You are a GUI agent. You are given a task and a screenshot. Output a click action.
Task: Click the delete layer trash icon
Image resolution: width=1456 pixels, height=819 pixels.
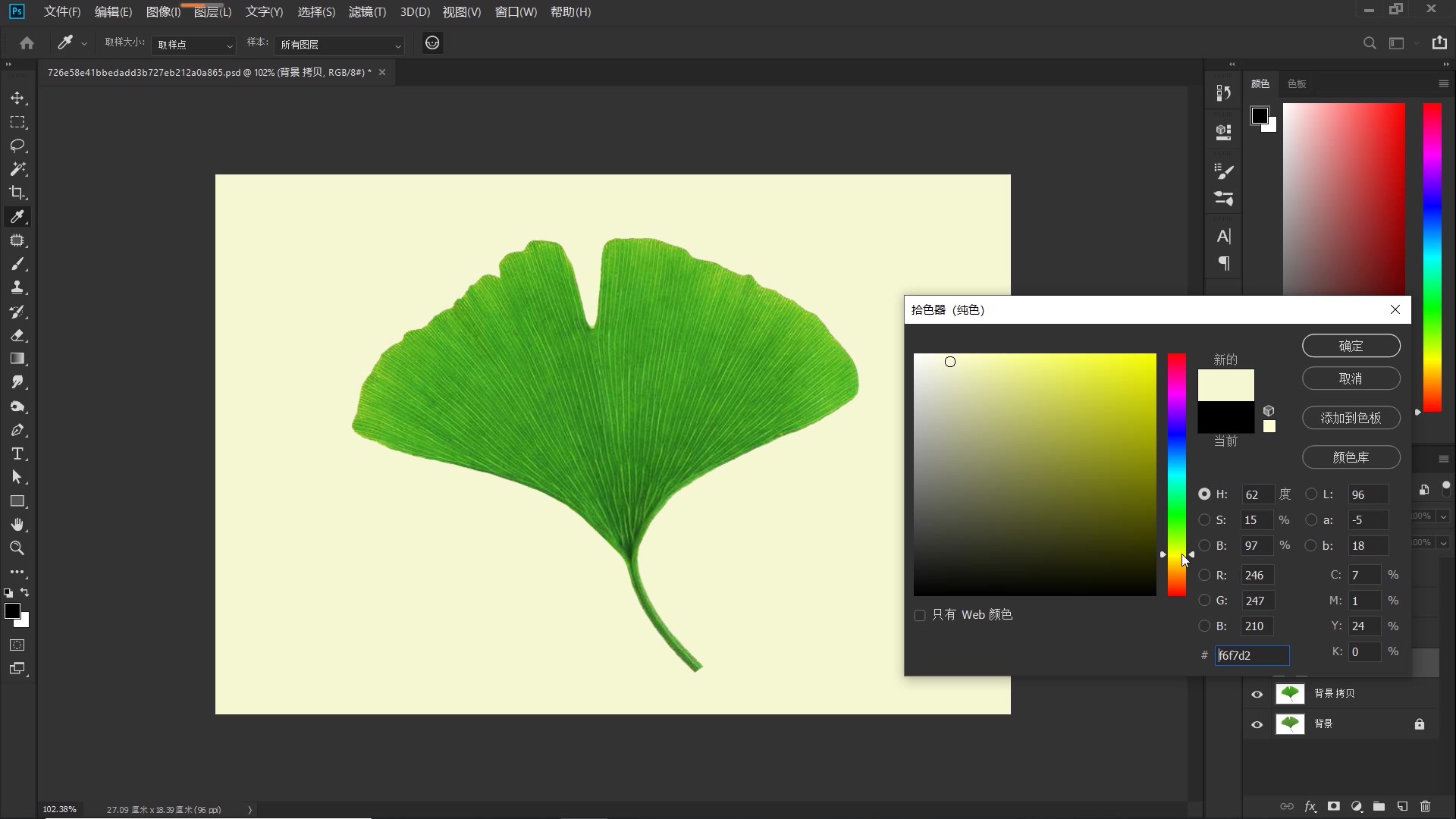(1425, 806)
